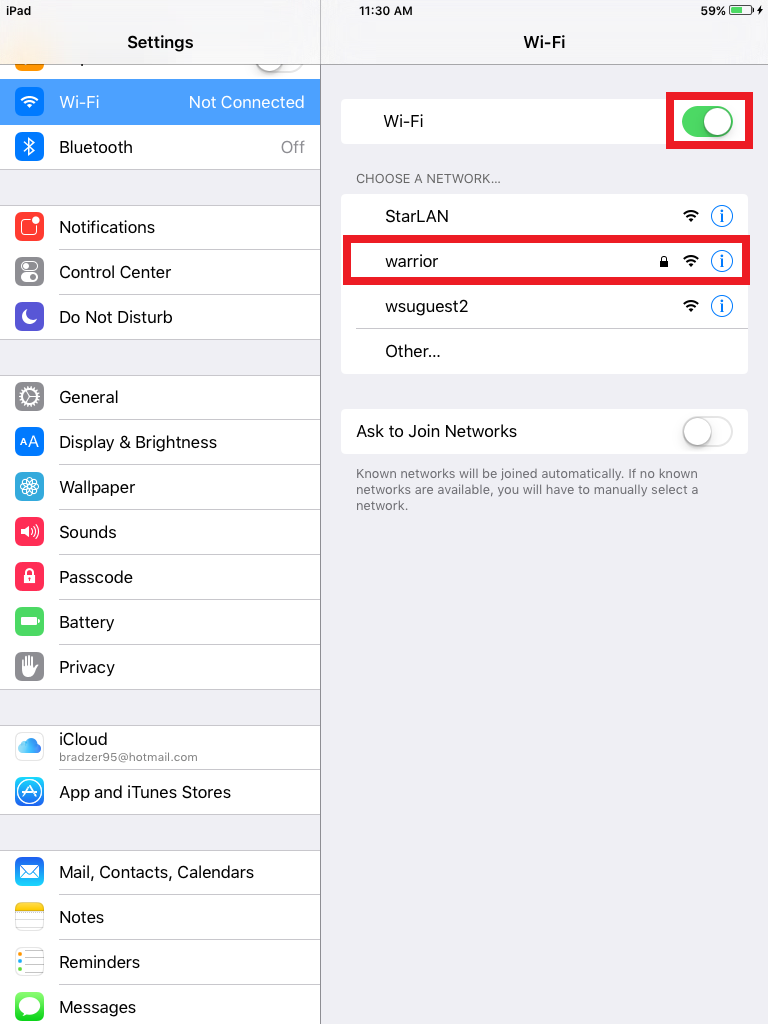This screenshot has height=1024, width=768.
Task: Choose Other... network option
Action: point(545,351)
